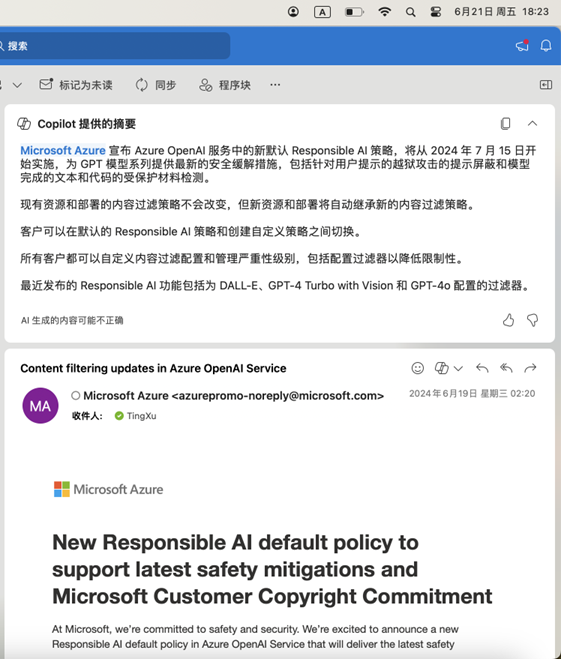Open the emoji reaction picker
The image size is (561, 659).
pos(417,368)
